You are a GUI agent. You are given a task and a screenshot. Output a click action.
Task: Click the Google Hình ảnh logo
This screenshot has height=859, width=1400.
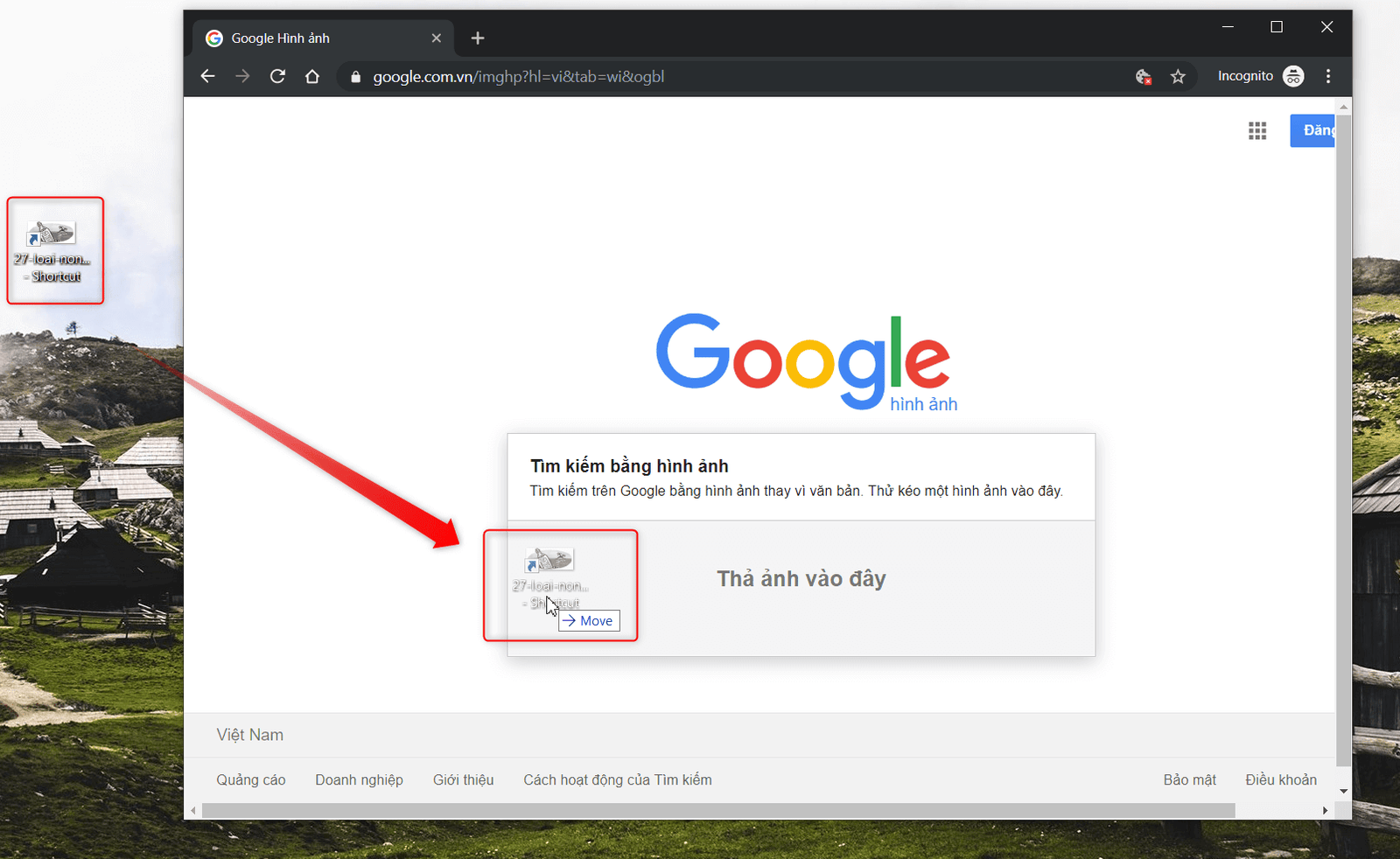pos(805,362)
